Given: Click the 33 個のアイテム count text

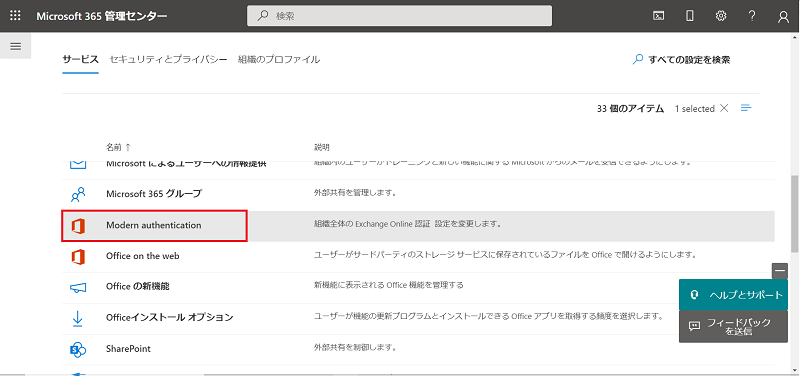Looking at the screenshot, I should [630, 108].
